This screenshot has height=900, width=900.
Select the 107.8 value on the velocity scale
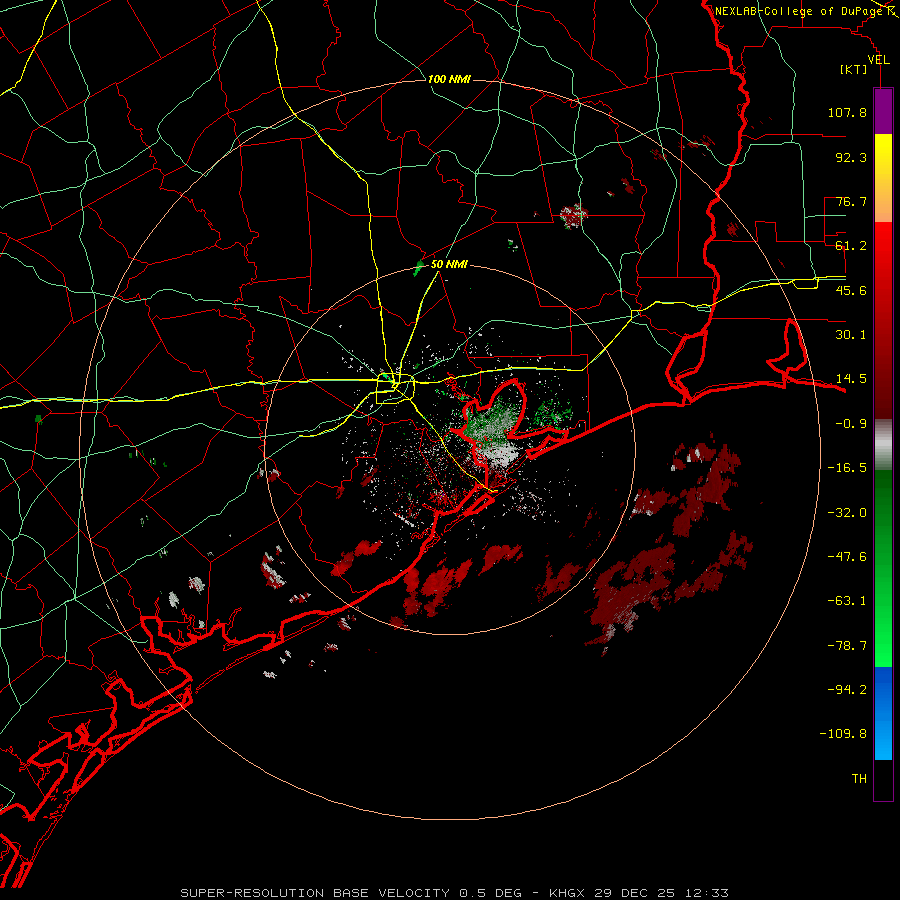(847, 112)
